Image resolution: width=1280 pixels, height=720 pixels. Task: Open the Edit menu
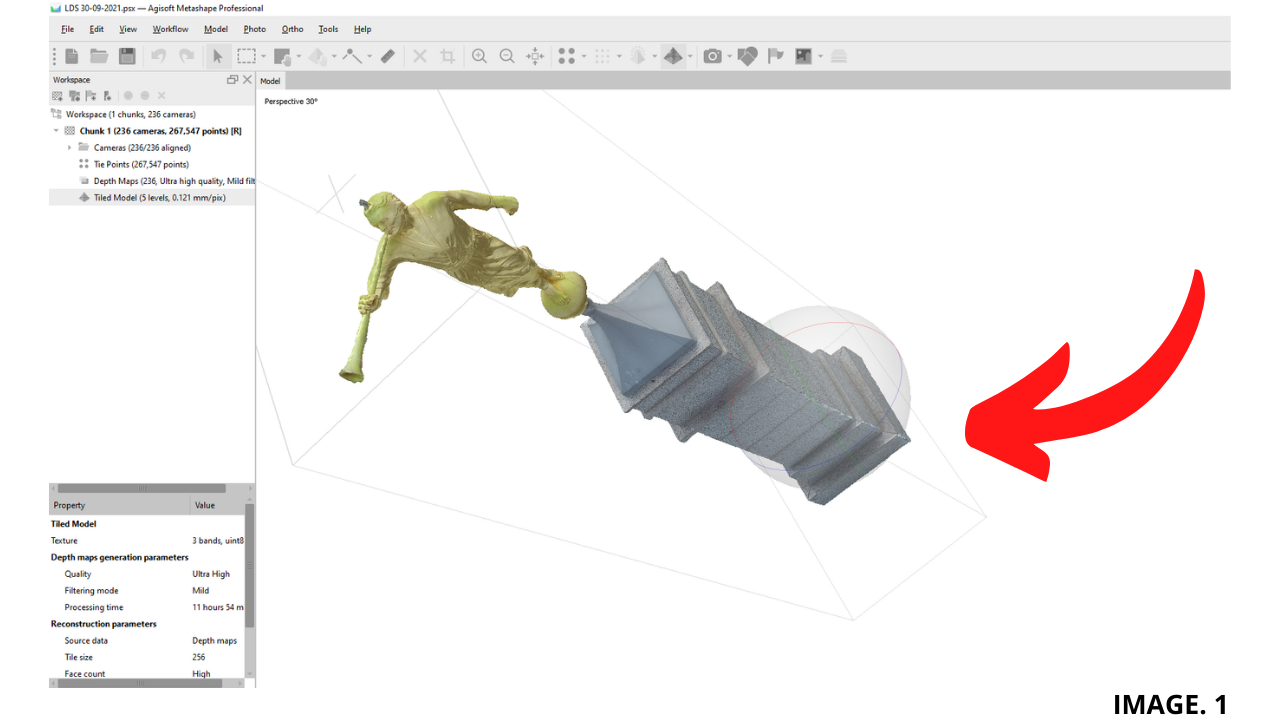click(96, 29)
